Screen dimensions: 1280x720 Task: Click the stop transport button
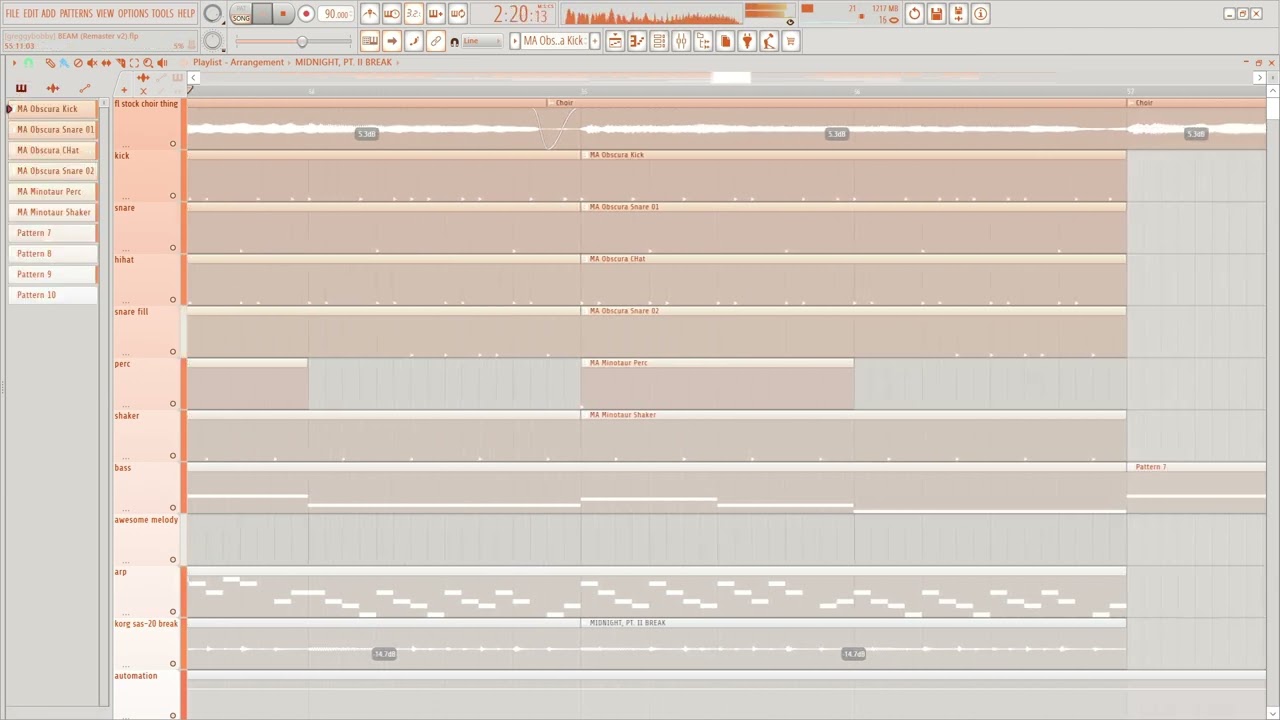[283, 14]
